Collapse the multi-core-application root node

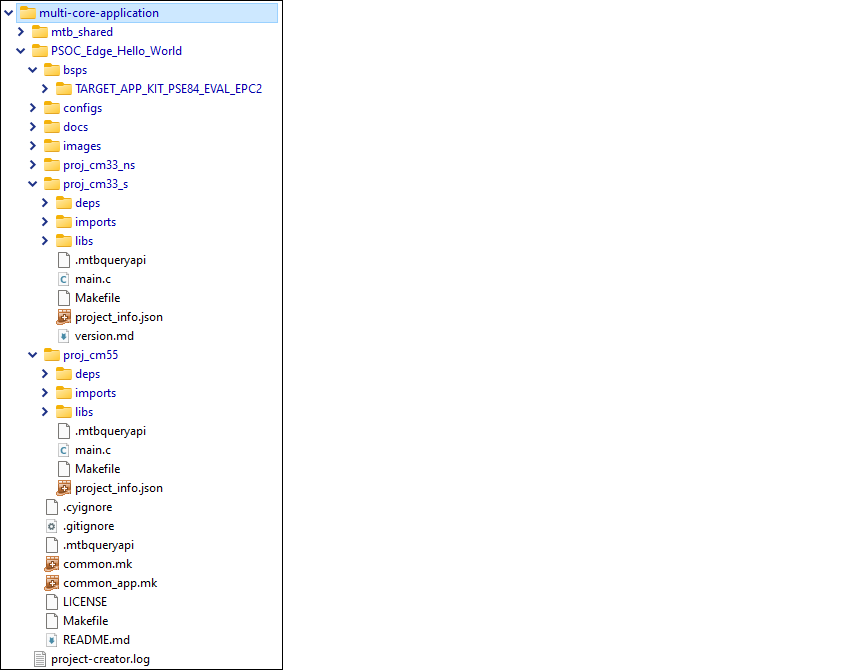(9, 13)
